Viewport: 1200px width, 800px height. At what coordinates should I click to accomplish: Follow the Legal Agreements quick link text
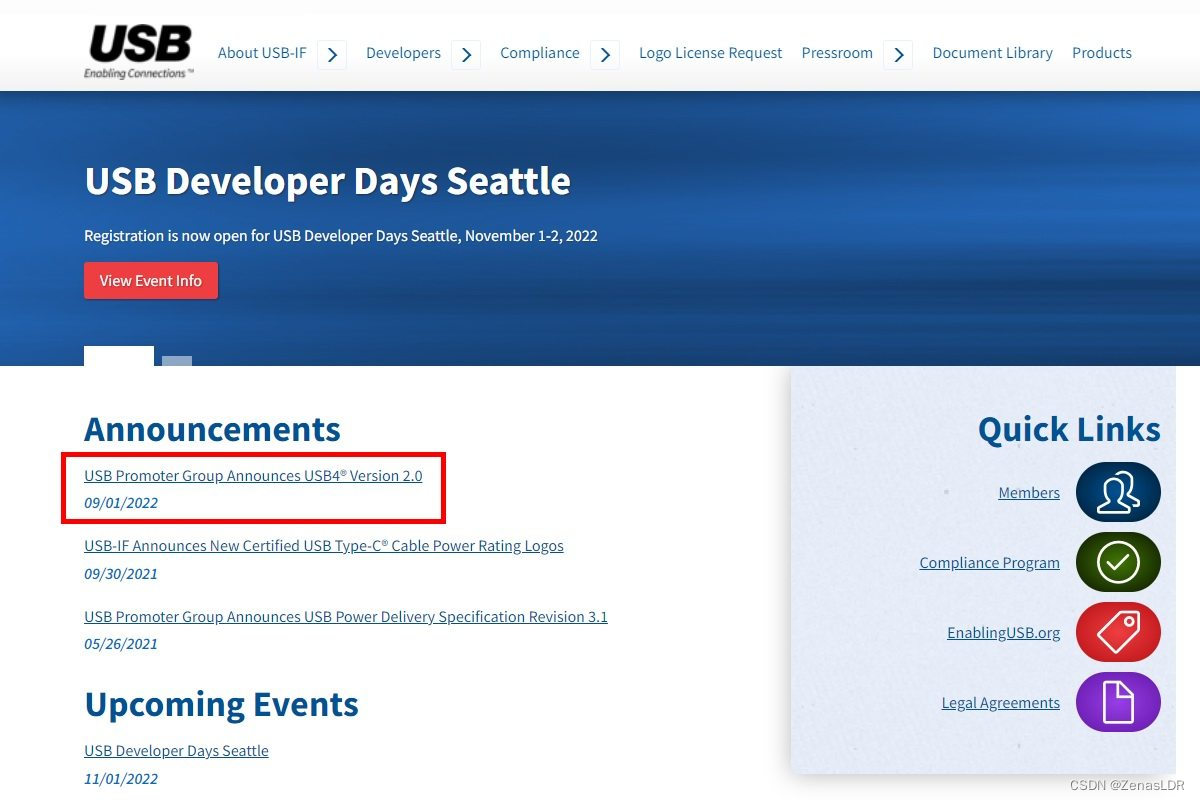[1001, 703]
